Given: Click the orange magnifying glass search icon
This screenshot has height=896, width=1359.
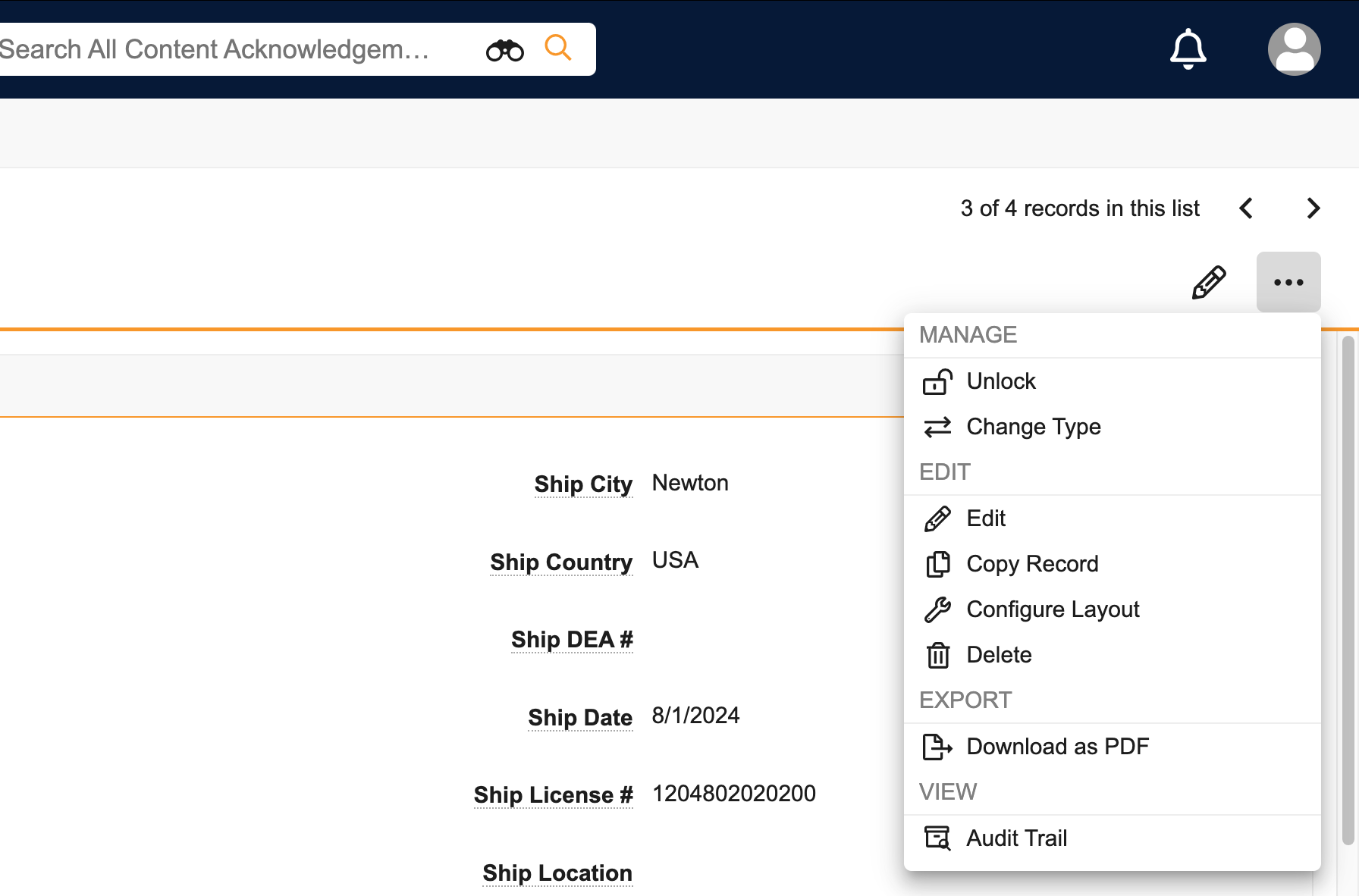Looking at the screenshot, I should tap(557, 49).
